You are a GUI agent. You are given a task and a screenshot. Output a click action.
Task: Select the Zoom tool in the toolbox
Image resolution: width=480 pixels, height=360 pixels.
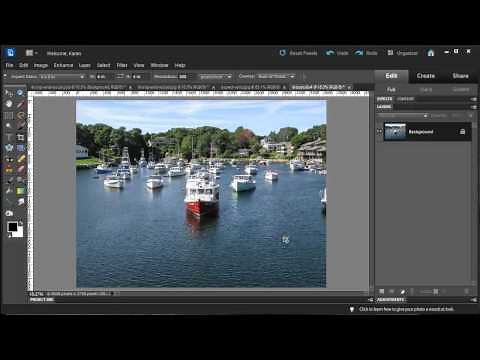(20, 93)
